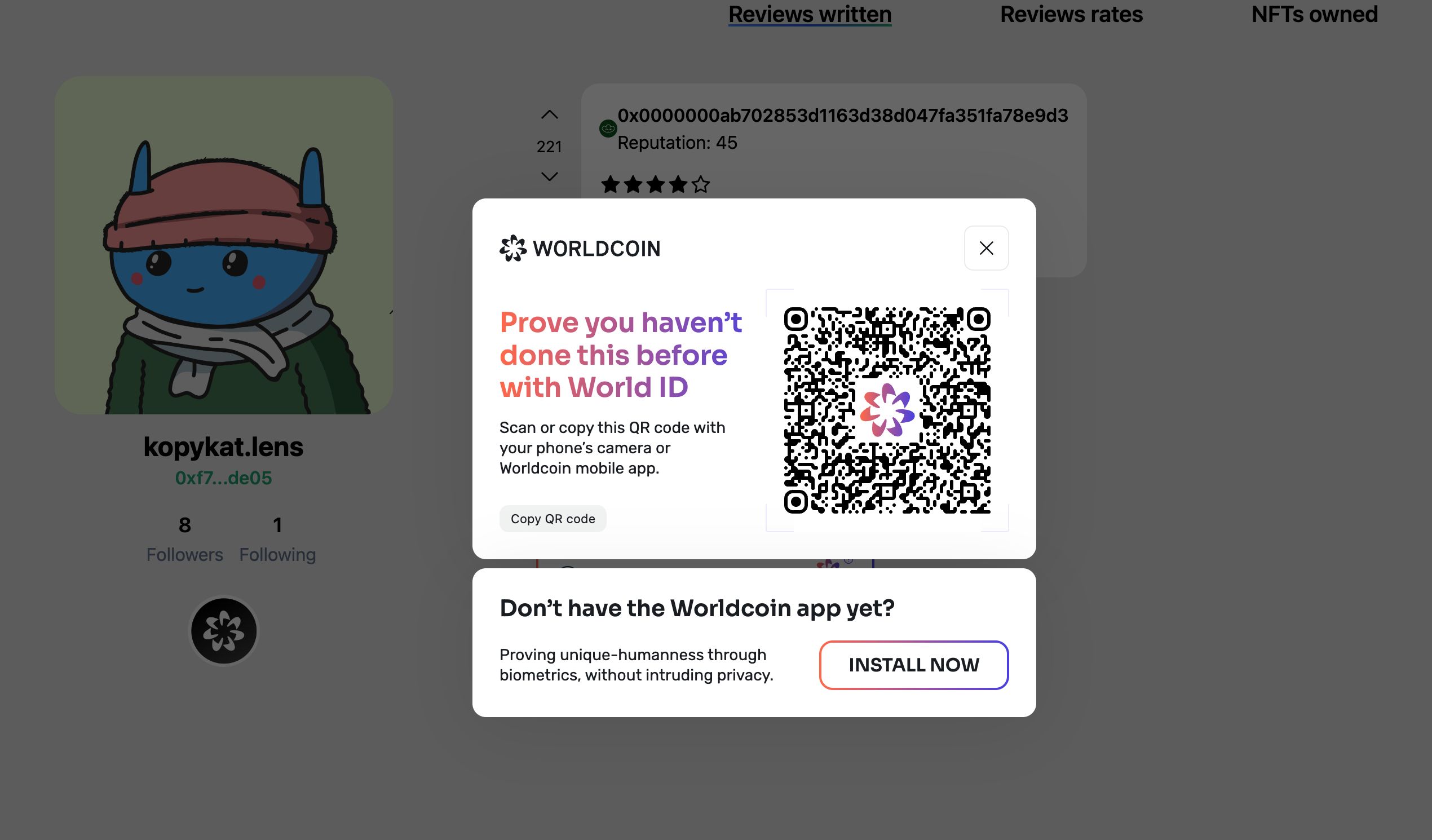Click the first filled star in the rating
The image size is (1432, 840).
pyautogui.click(x=611, y=184)
